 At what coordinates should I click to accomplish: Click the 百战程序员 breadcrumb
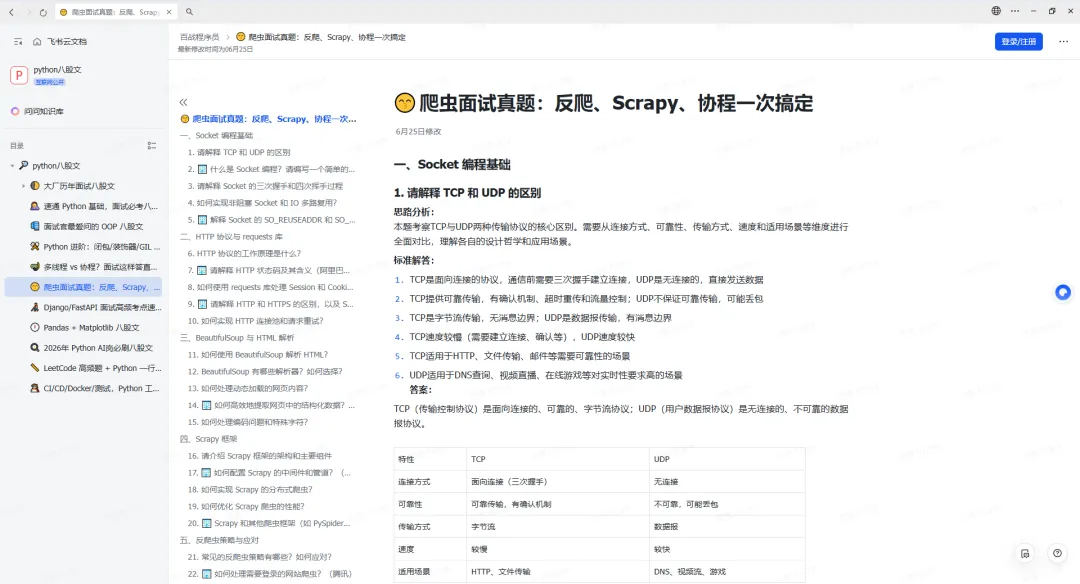coord(199,37)
